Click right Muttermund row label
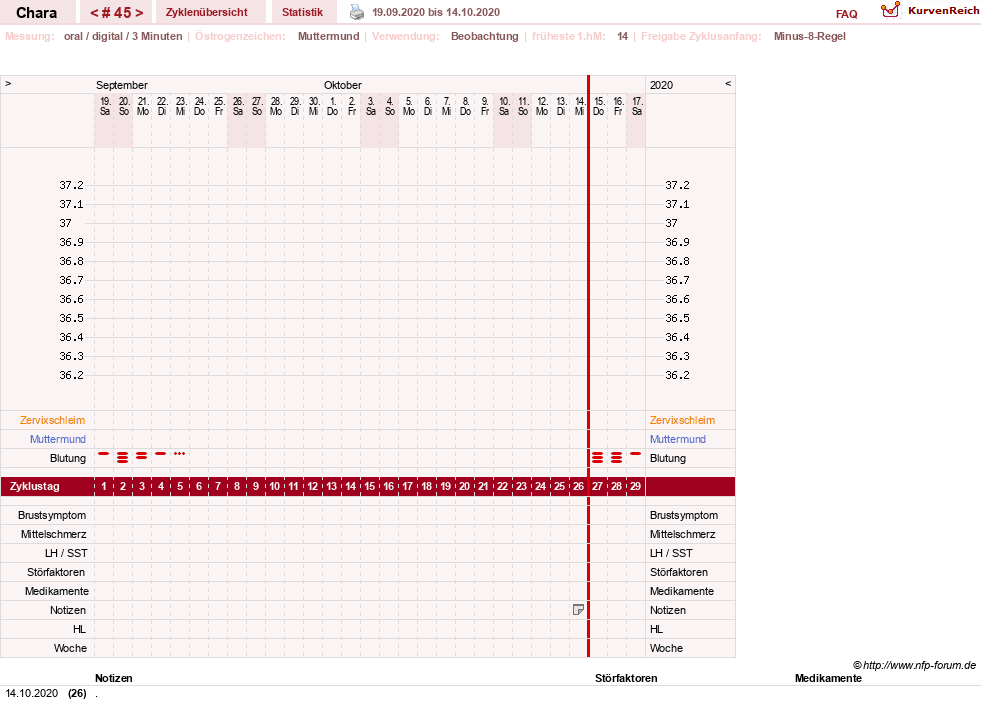The height and width of the screenshot is (717, 981). 678,439
